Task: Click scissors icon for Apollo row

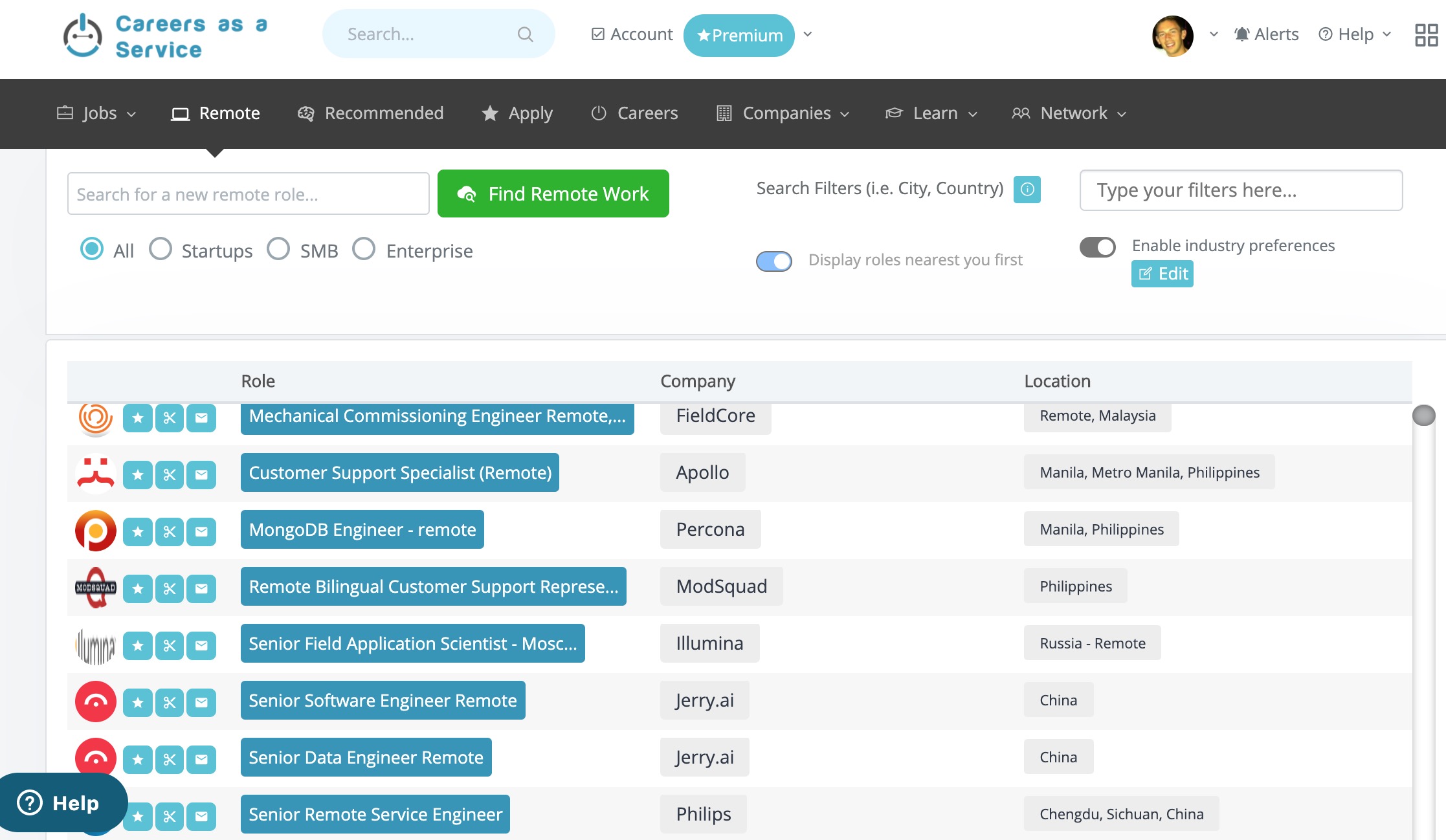Action: pyautogui.click(x=170, y=475)
